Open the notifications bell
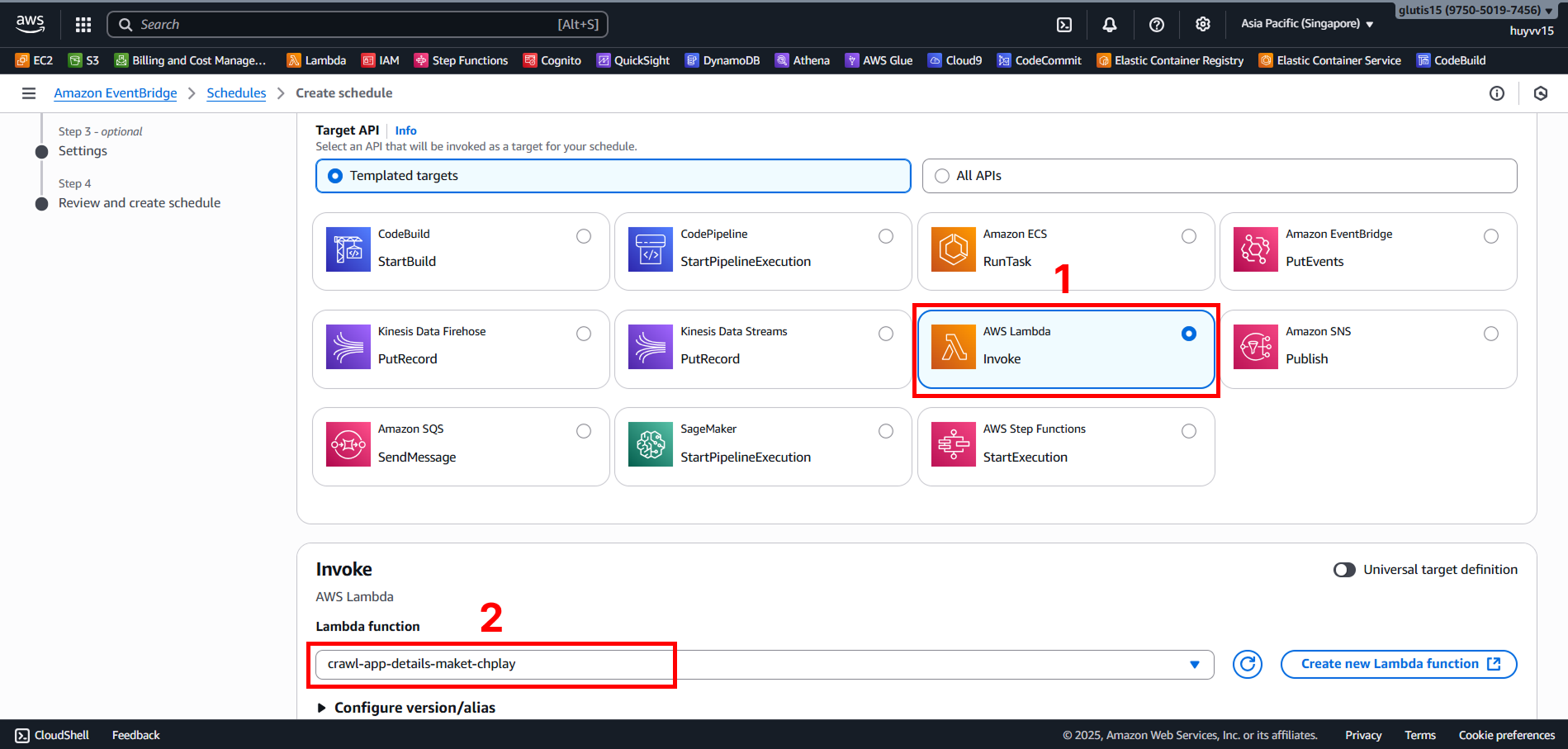This screenshot has width=1568, height=749. click(x=1110, y=25)
